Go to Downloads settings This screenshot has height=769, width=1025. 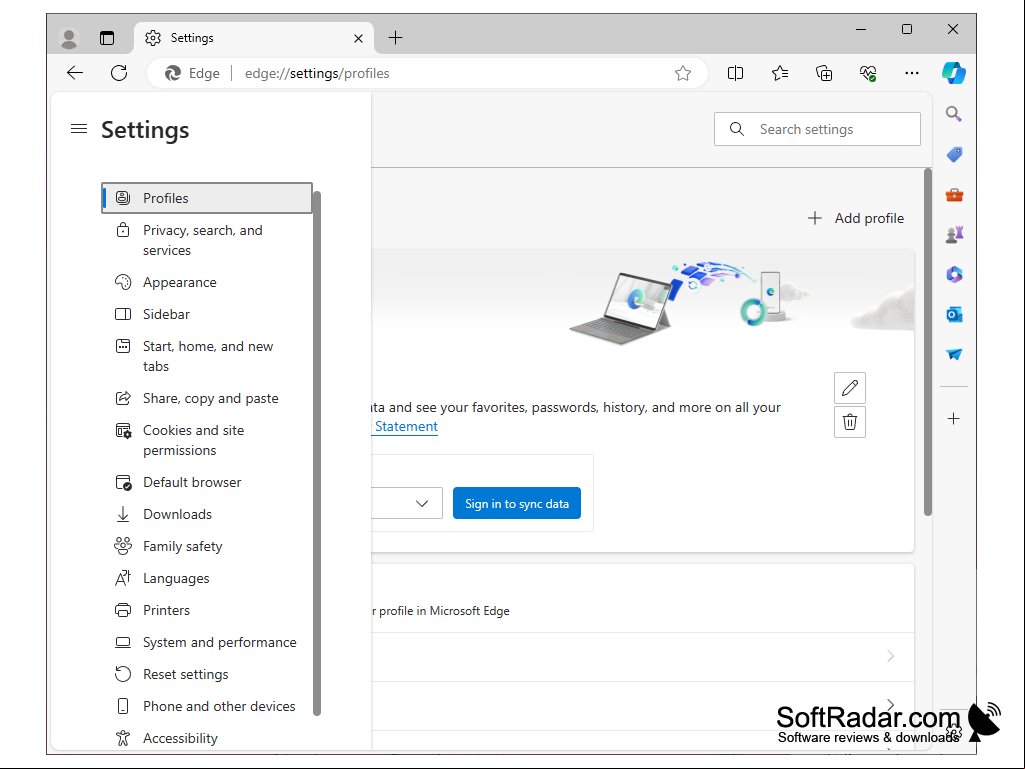click(x=207, y=515)
